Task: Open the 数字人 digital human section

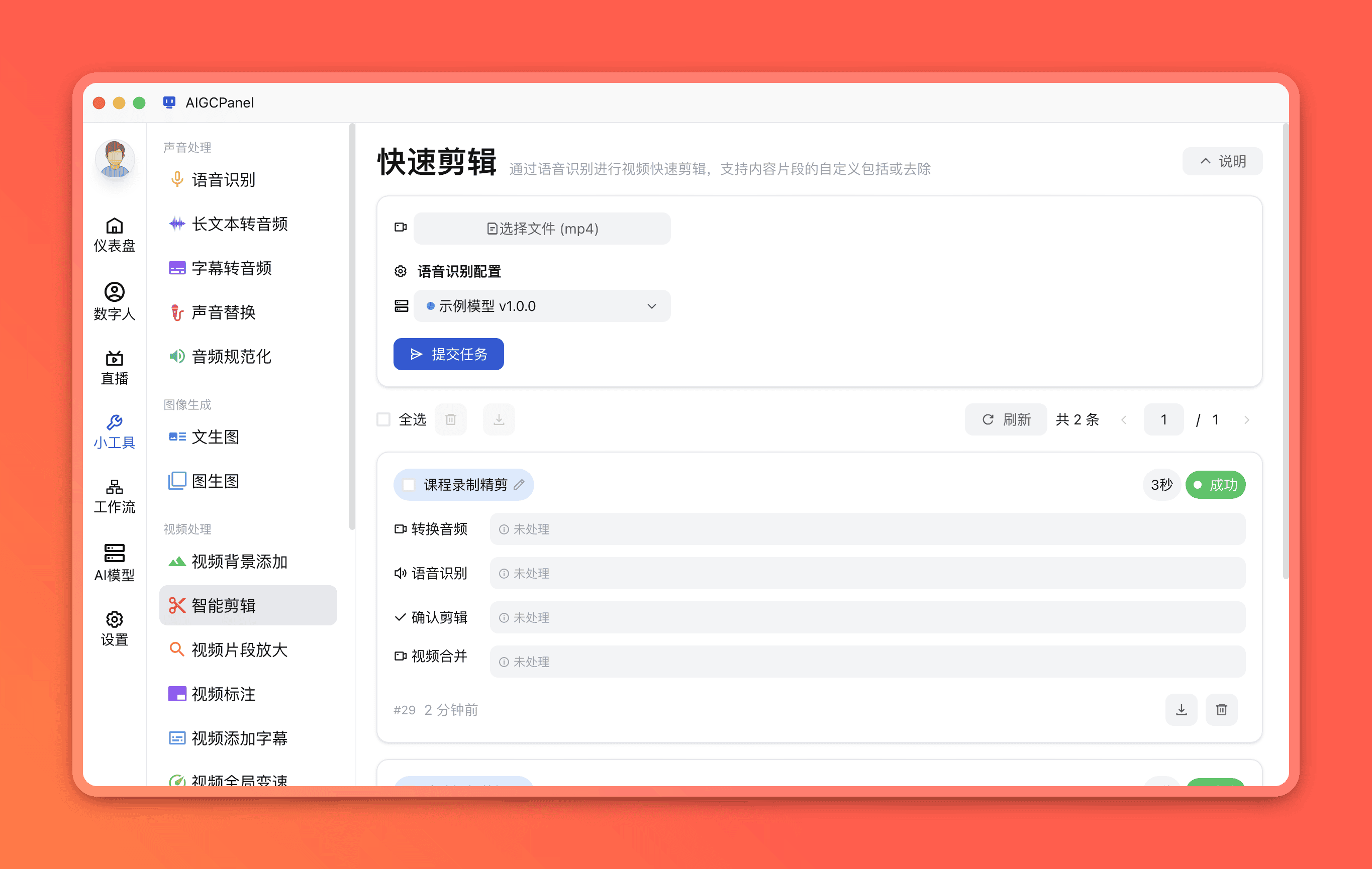Action: tap(114, 302)
